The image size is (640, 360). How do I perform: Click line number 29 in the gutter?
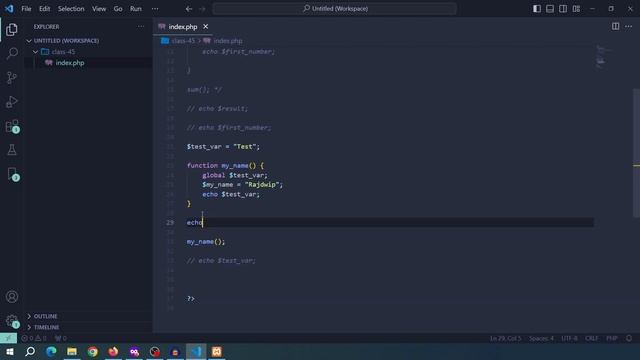coord(170,222)
